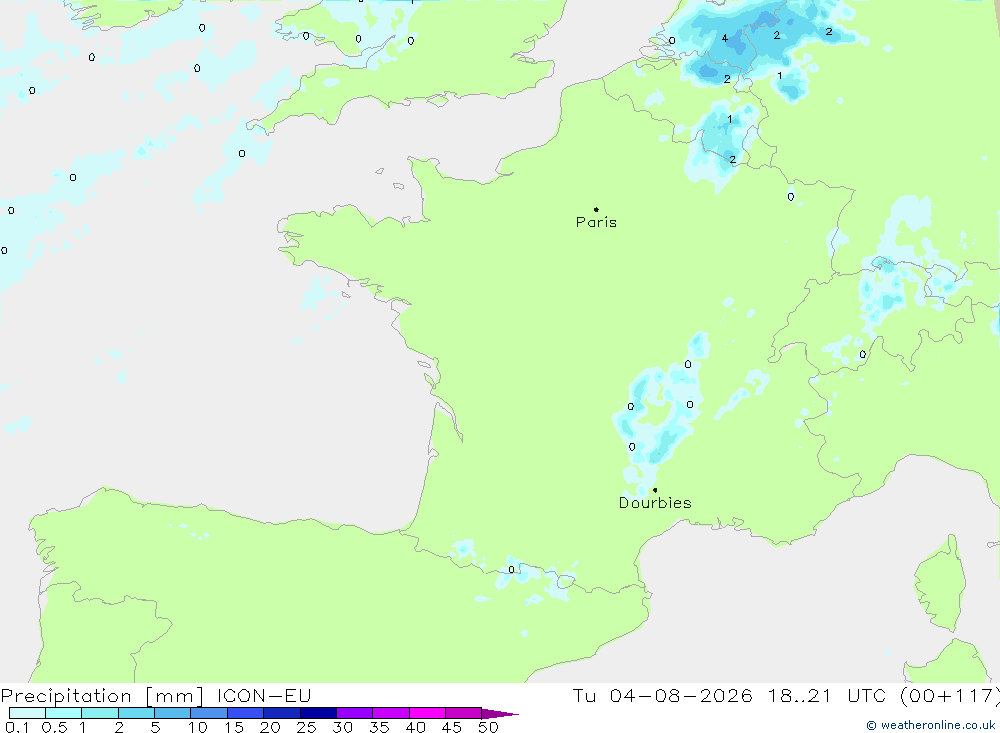This screenshot has width=1000, height=733.
Task: Click the 50 legend scale label
Action: pos(488,727)
